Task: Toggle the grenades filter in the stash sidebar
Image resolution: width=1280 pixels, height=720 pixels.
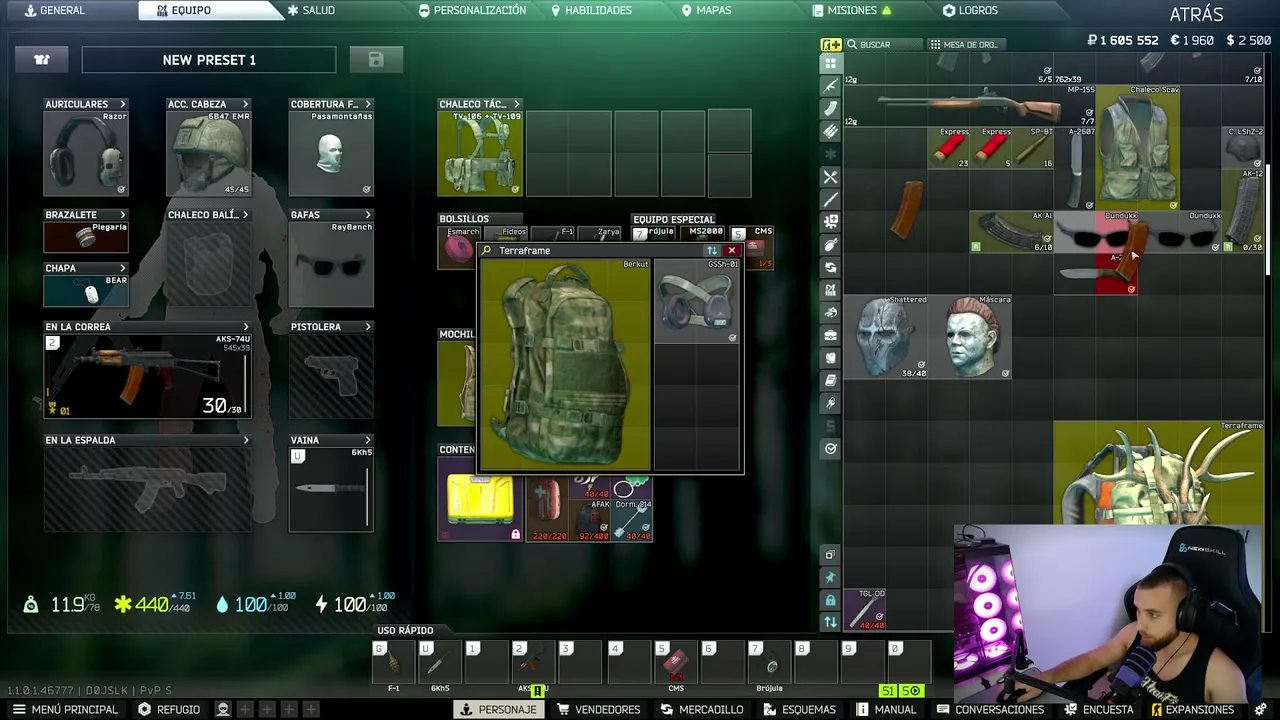Action: click(x=830, y=245)
